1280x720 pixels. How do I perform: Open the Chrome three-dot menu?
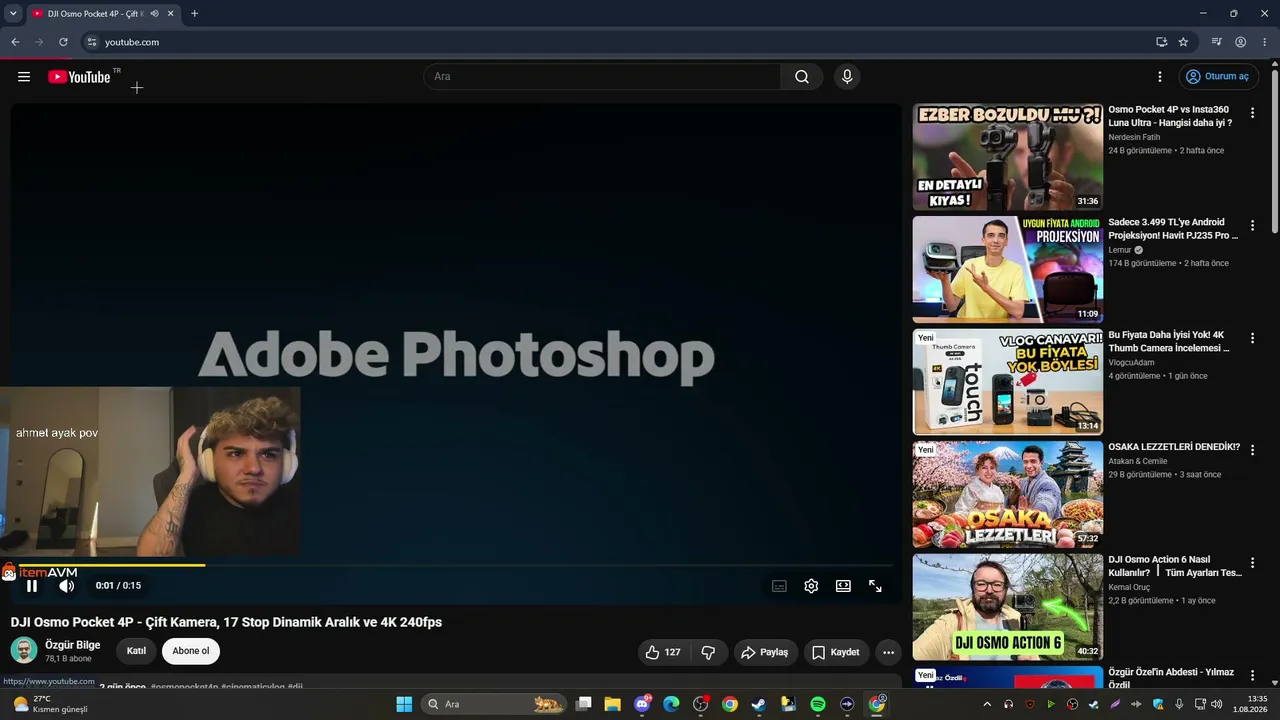tap(1265, 42)
